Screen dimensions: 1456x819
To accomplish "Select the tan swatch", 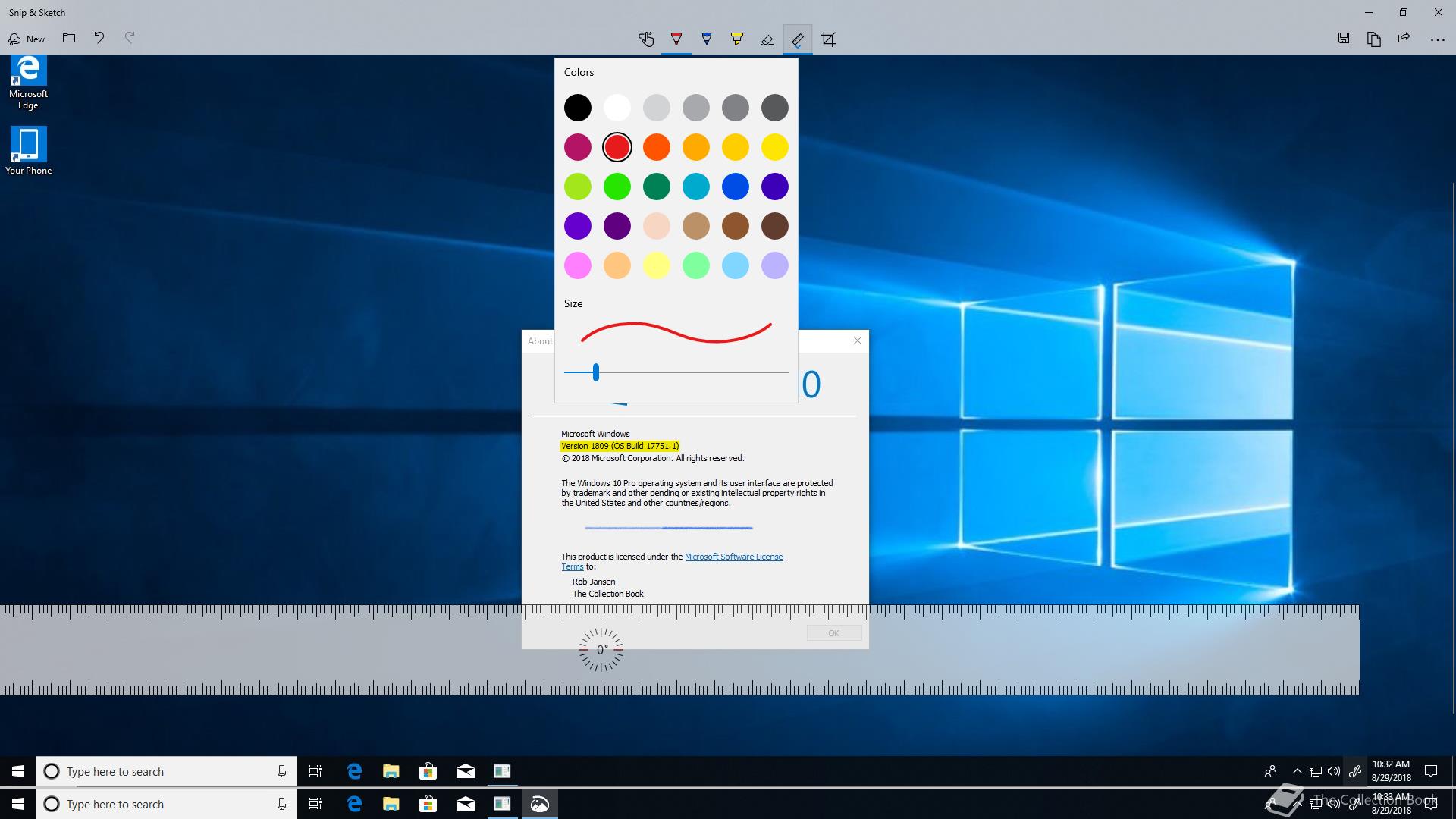I will [696, 226].
